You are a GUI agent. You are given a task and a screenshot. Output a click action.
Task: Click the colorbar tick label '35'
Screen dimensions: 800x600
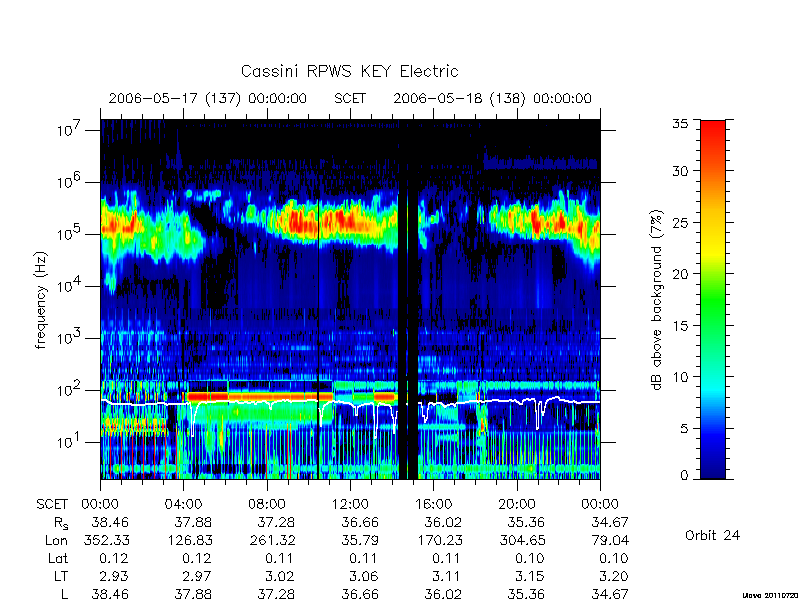click(680, 124)
